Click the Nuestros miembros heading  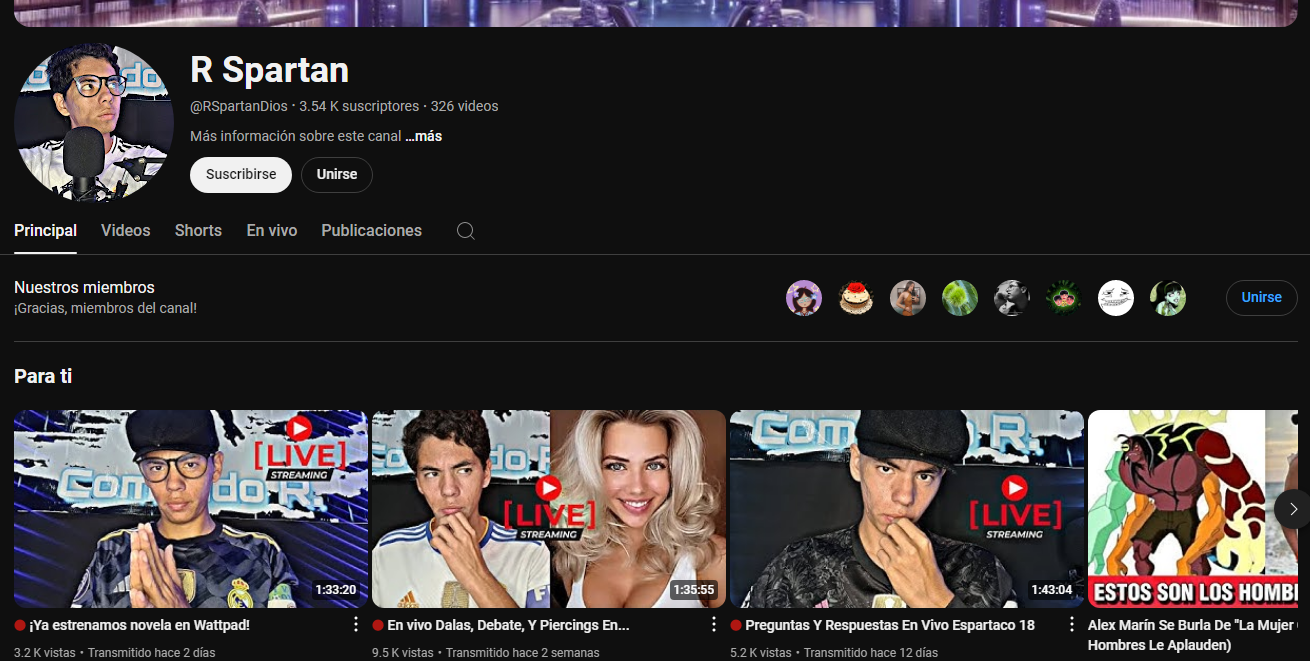coord(84,288)
